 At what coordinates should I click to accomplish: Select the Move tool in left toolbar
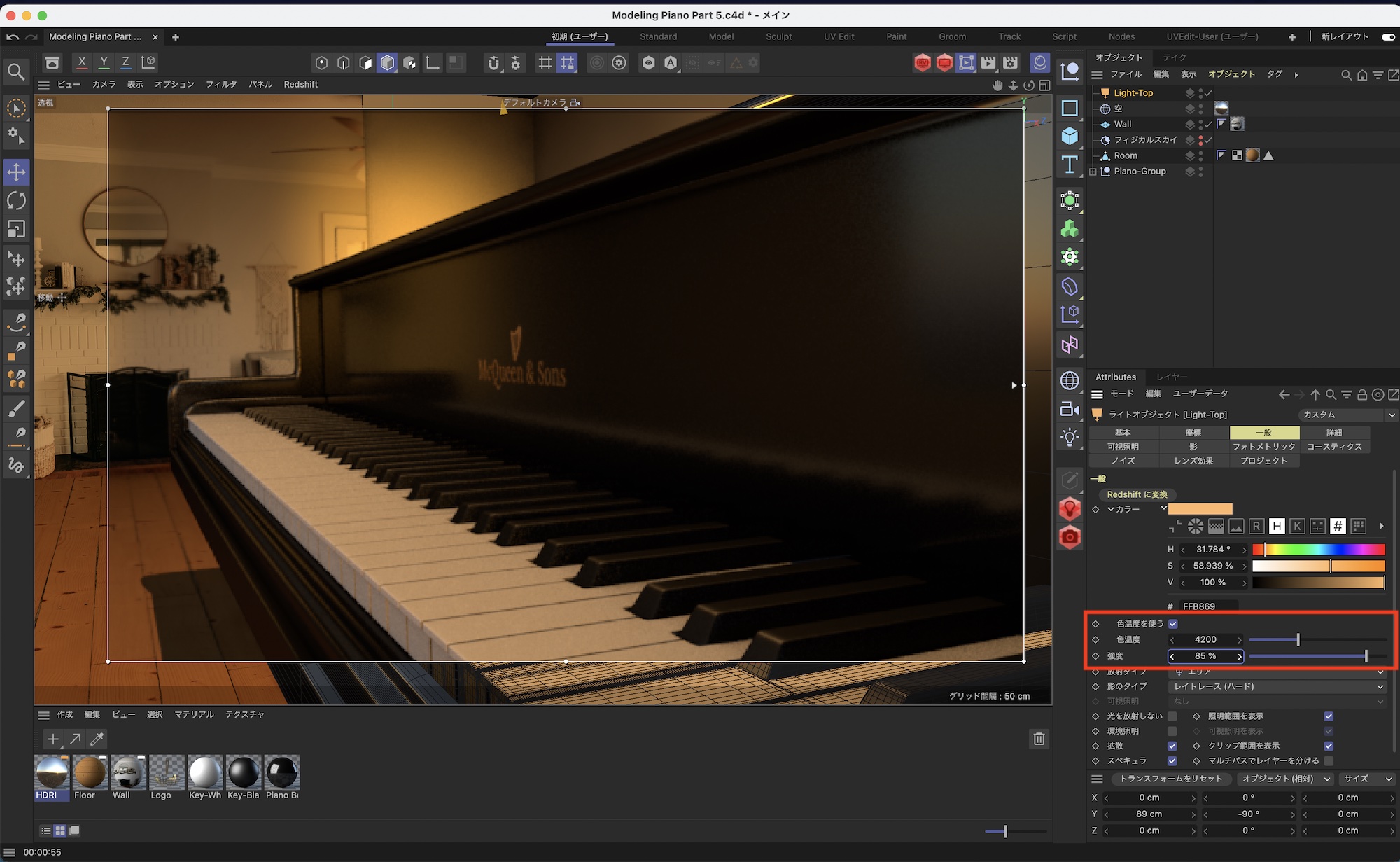16,172
